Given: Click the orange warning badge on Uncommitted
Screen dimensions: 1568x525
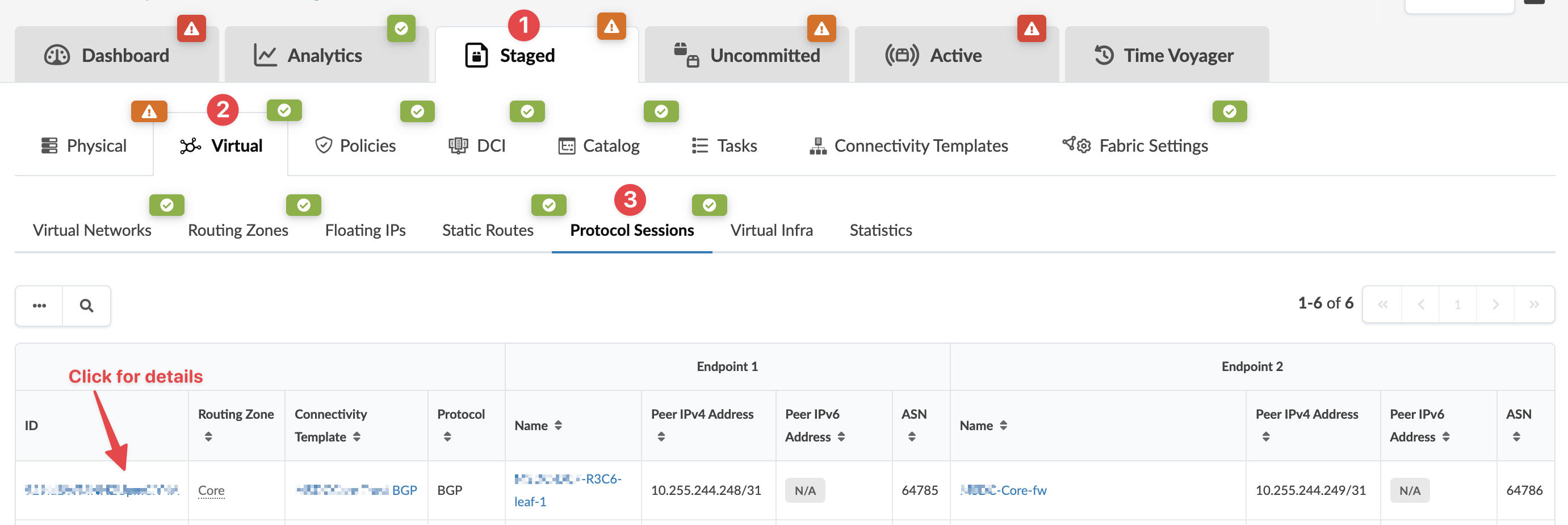Looking at the screenshot, I should (821, 28).
